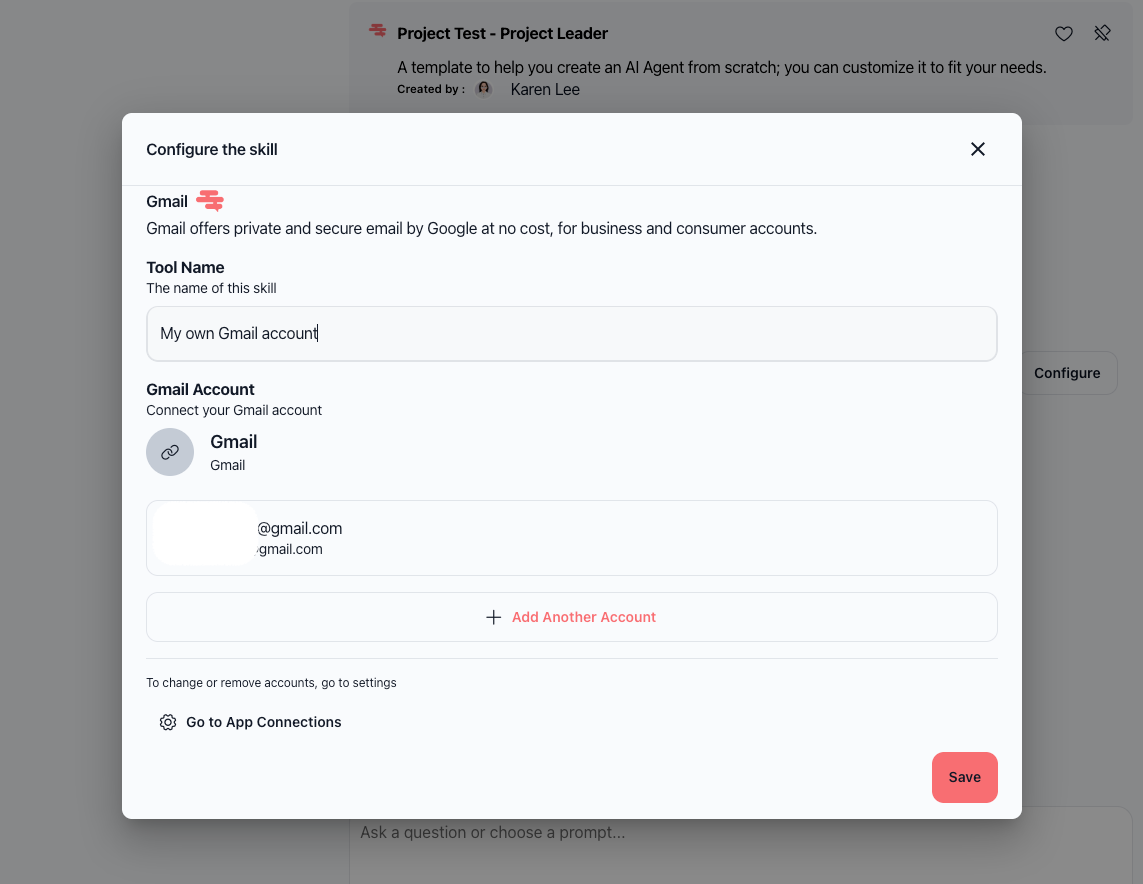Click the chain link icon for Gmail
The height and width of the screenshot is (884, 1143).
tap(170, 452)
